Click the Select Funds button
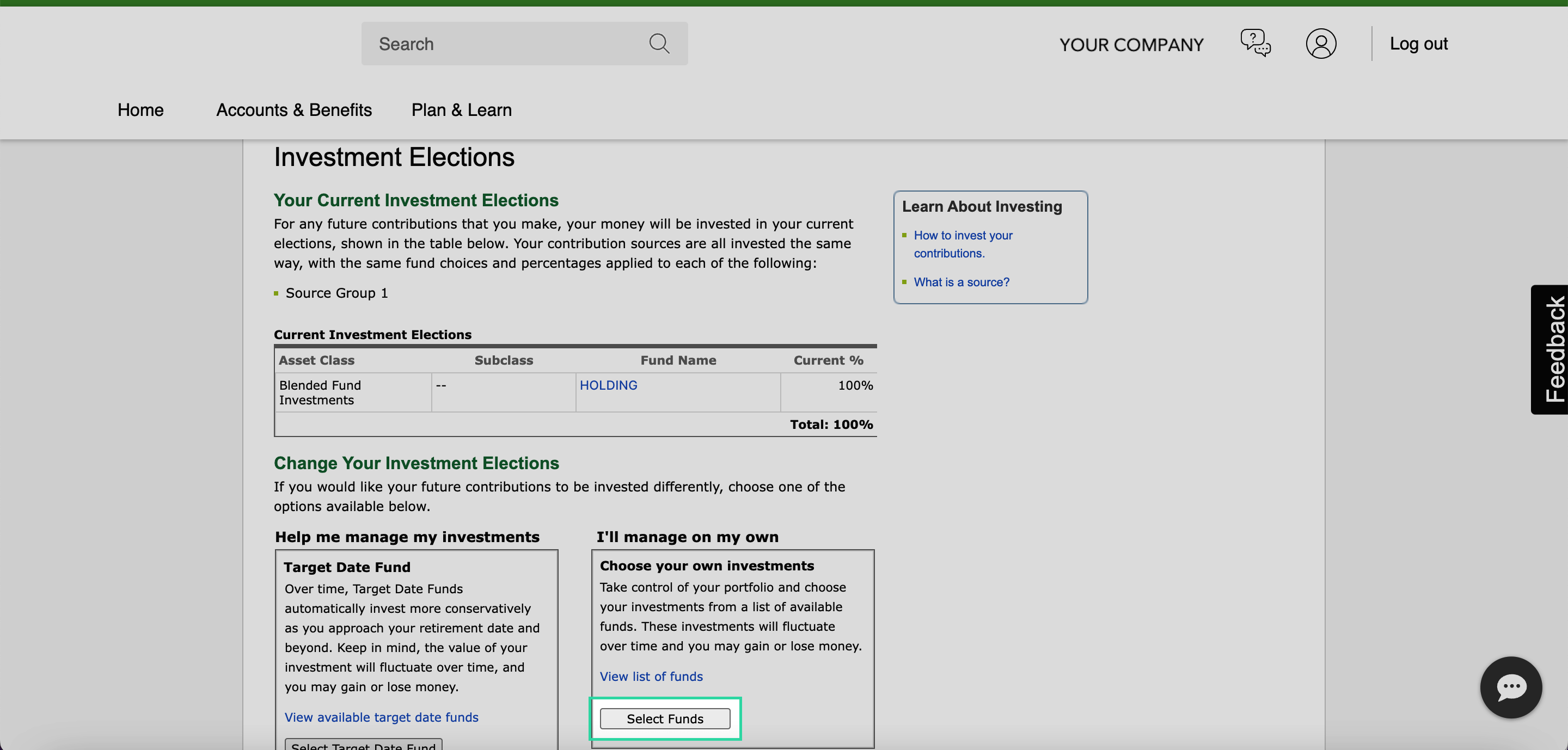The height and width of the screenshot is (750, 1568). tap(665, 718)
